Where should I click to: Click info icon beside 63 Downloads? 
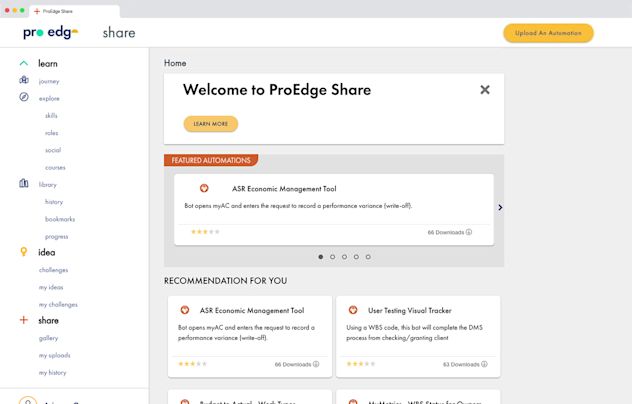[x=484, y=364]
